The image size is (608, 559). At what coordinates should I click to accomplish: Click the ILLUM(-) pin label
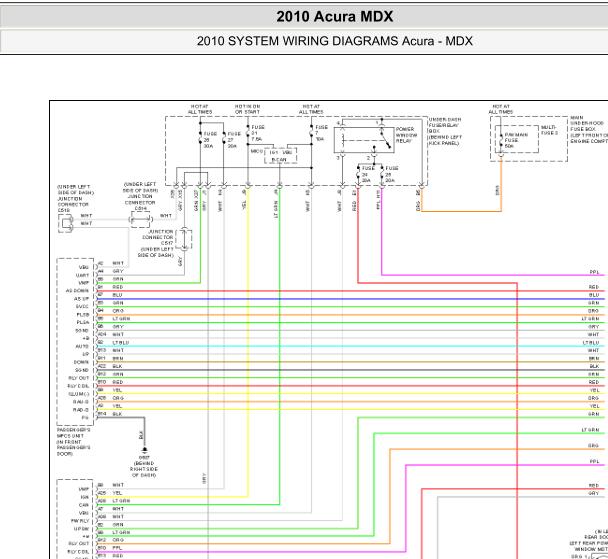[x=79, y=394]
